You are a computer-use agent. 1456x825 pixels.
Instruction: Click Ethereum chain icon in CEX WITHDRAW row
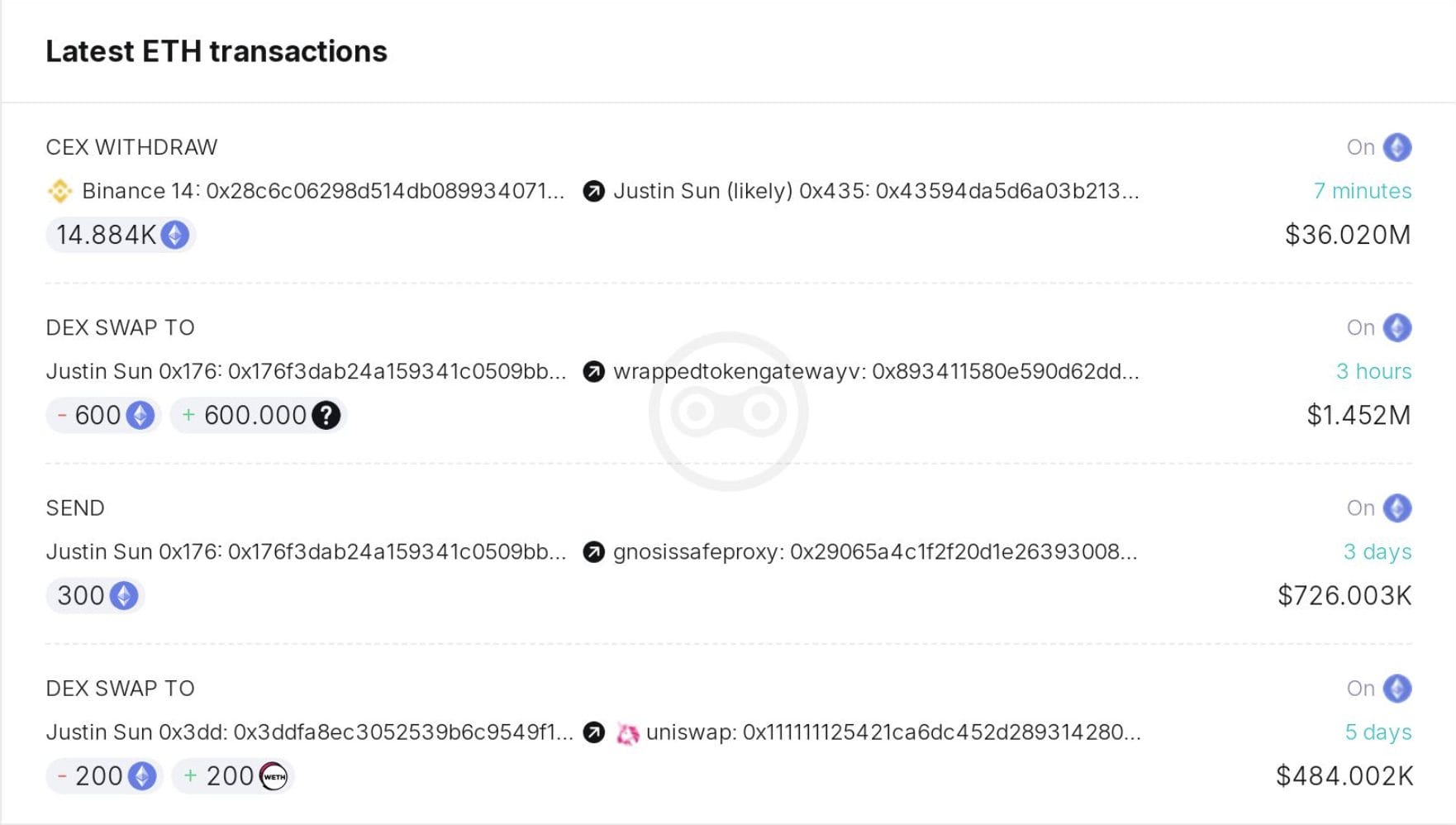pos(1397,147)
